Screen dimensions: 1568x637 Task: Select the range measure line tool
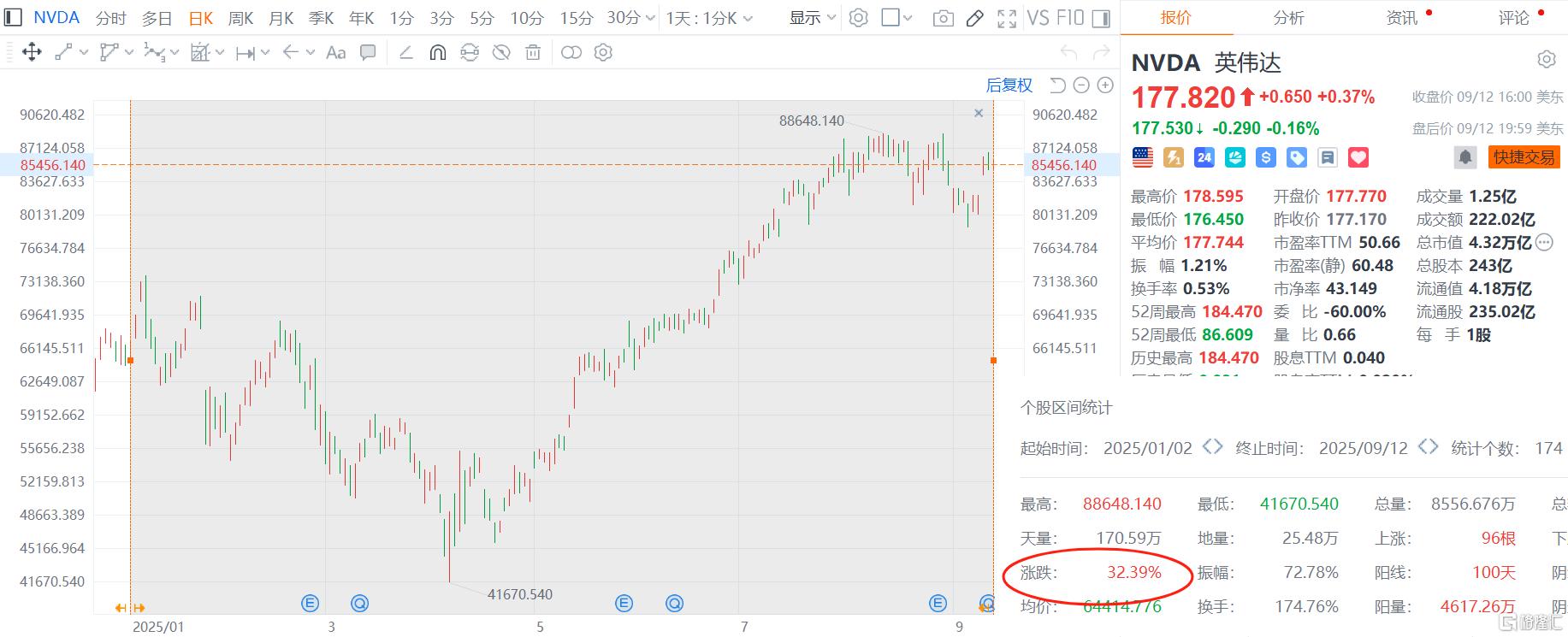pyautogui.click(x=246, y=52)
